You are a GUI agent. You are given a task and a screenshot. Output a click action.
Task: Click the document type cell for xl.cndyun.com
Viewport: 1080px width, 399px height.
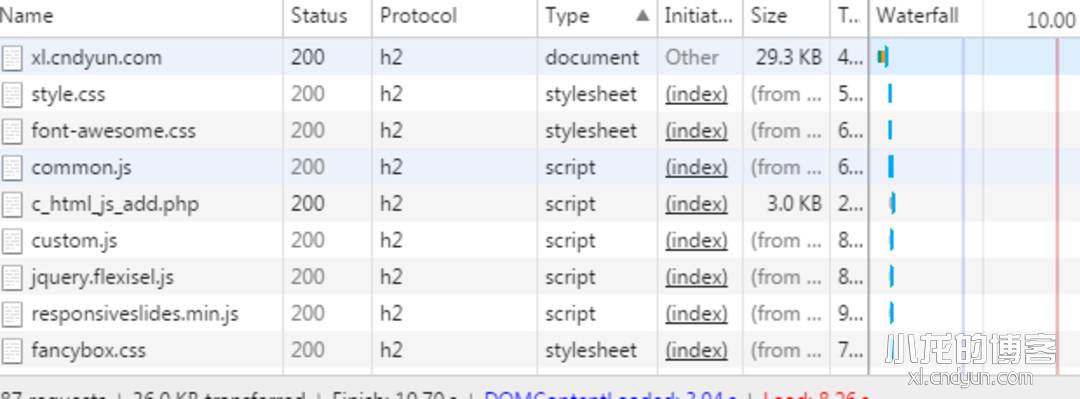pyautogui.click(x=592, y=57)
